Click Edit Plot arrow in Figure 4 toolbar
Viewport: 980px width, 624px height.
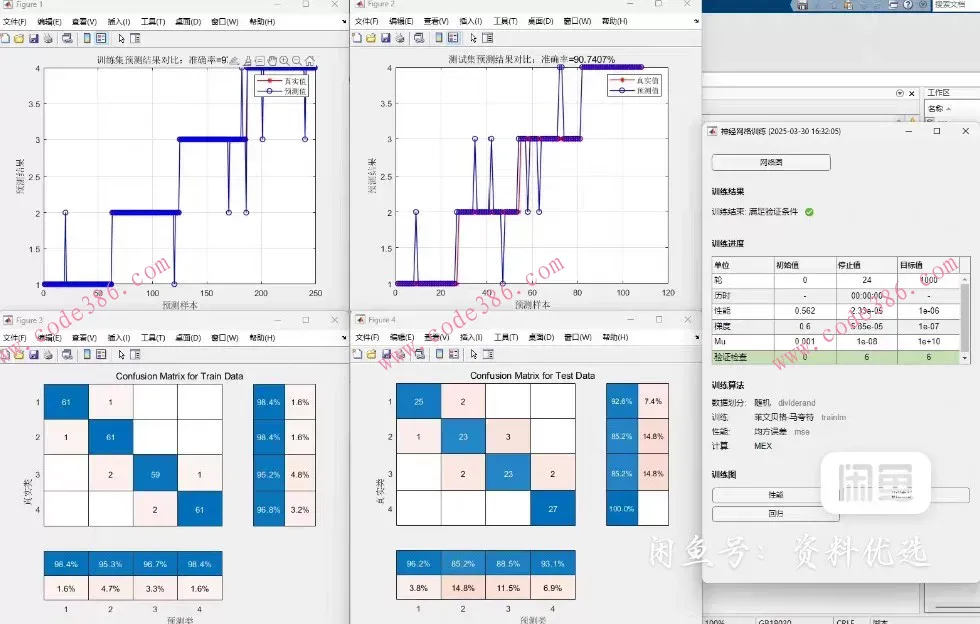click(474, 355)
